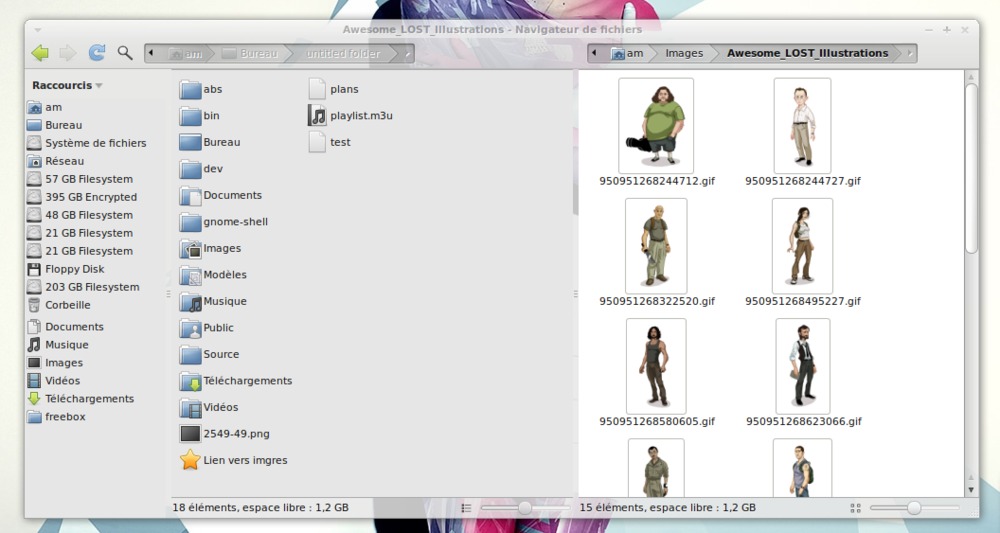This screenshot has width=1000, height=533.
Task: Open the am home shortcut in the sidebar
Action: tap(45, 107)
